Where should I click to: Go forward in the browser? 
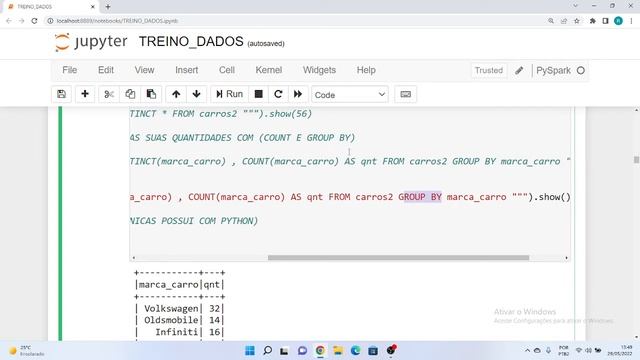22,21
